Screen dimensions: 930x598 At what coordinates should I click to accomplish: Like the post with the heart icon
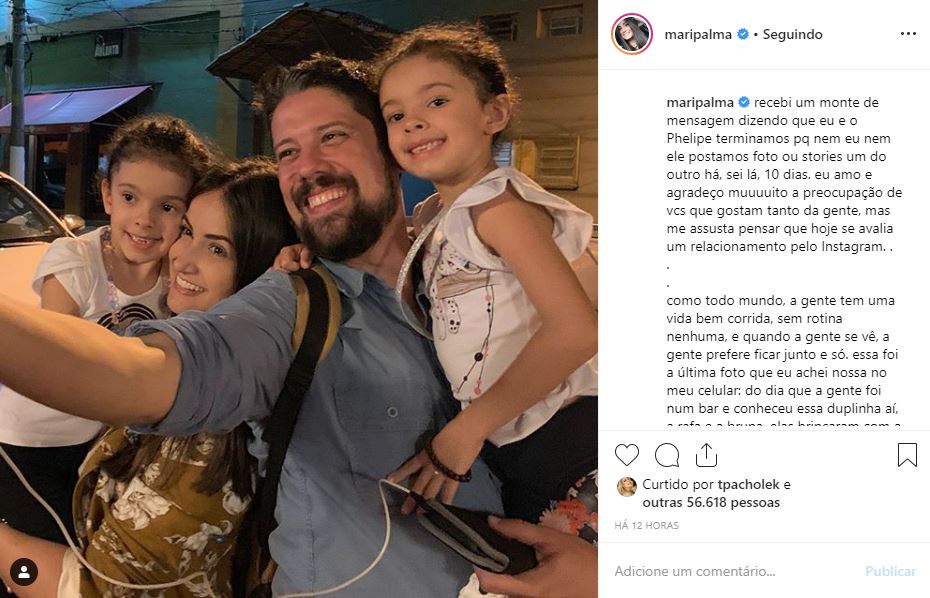click(x=626, y=455)
